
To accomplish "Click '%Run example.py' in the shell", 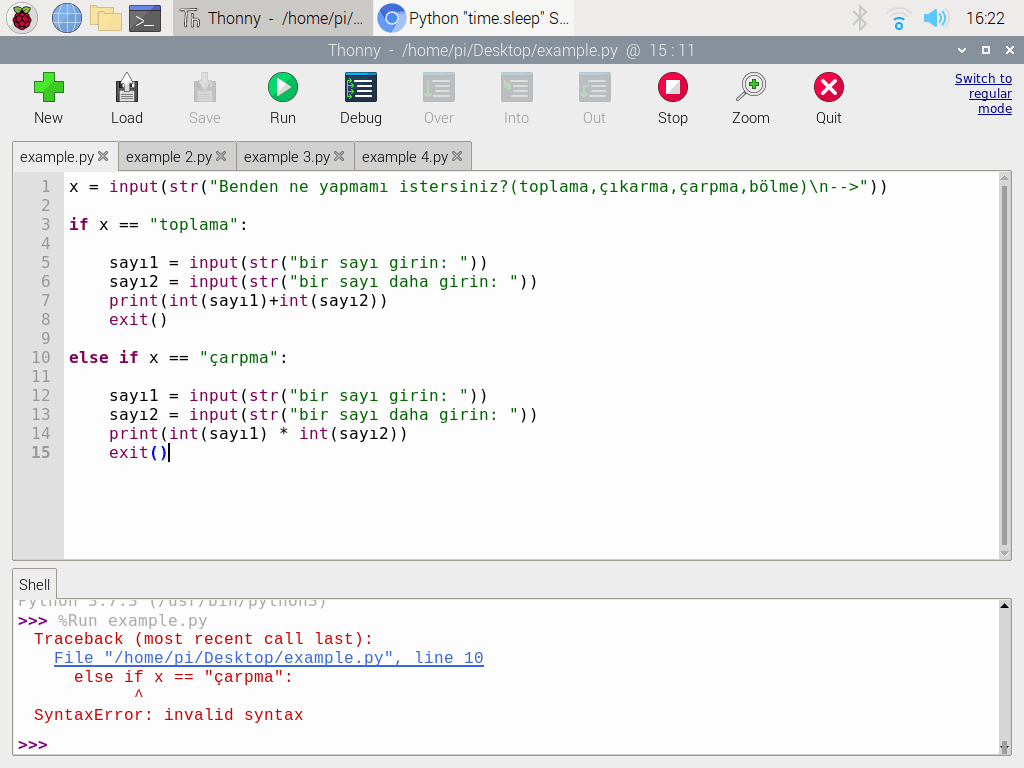I will click(133, 620).
